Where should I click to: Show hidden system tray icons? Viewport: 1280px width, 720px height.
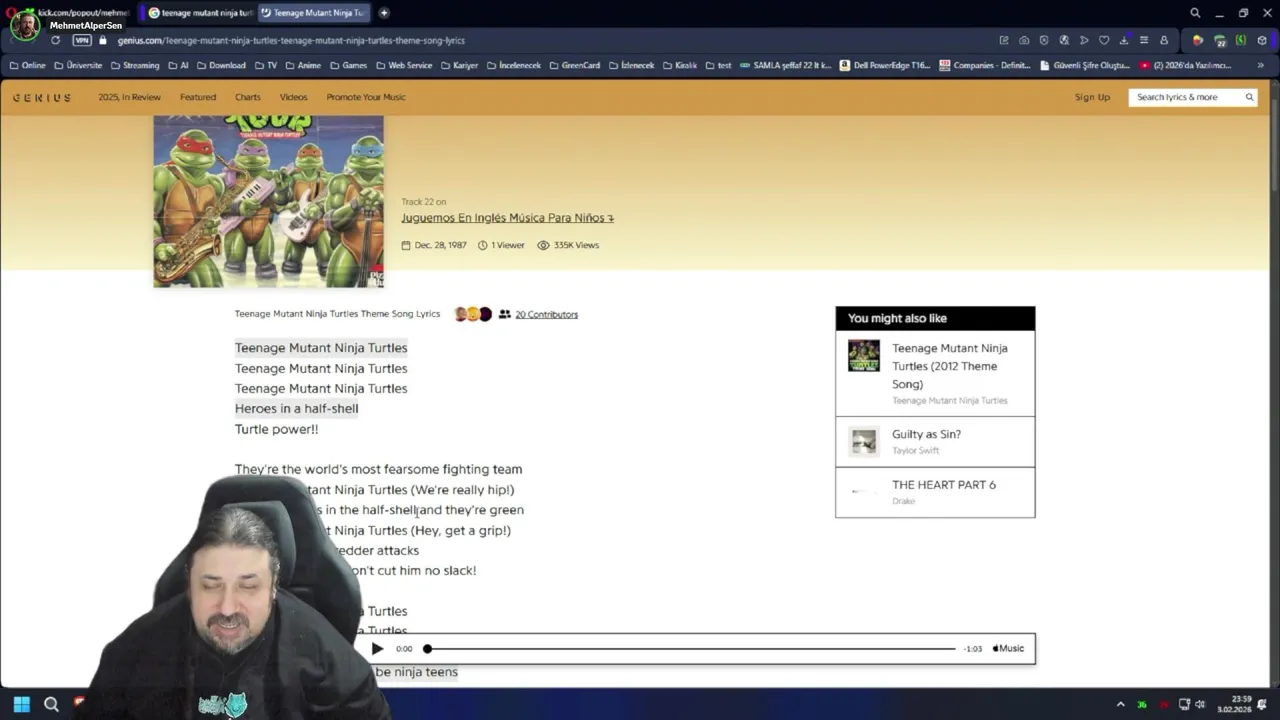[1120, 704]
